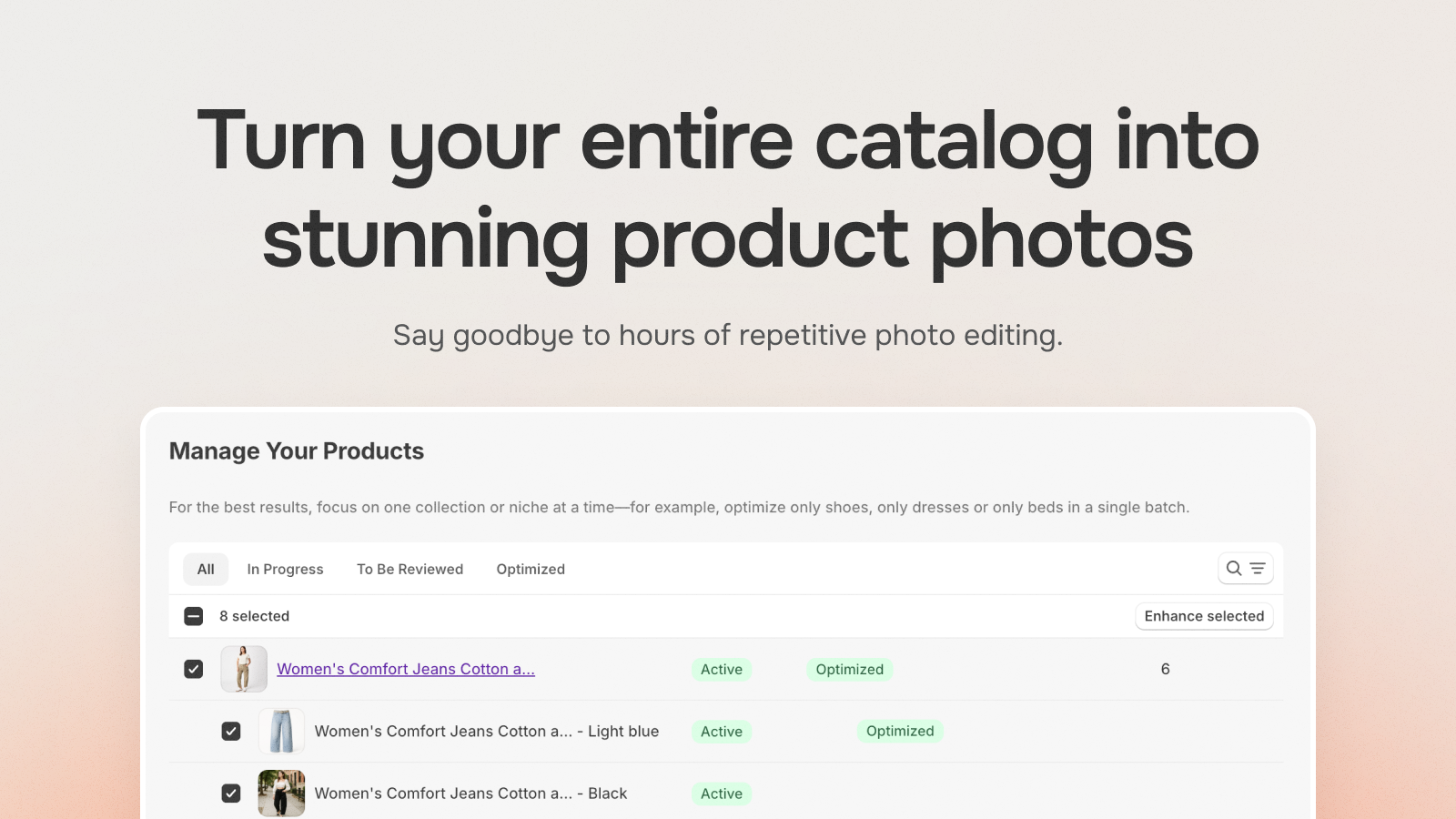Image resolution: width=1456 pixels, height=819 pixels.
Task: Switch to the In Progress tab
Action: point(285,569)
